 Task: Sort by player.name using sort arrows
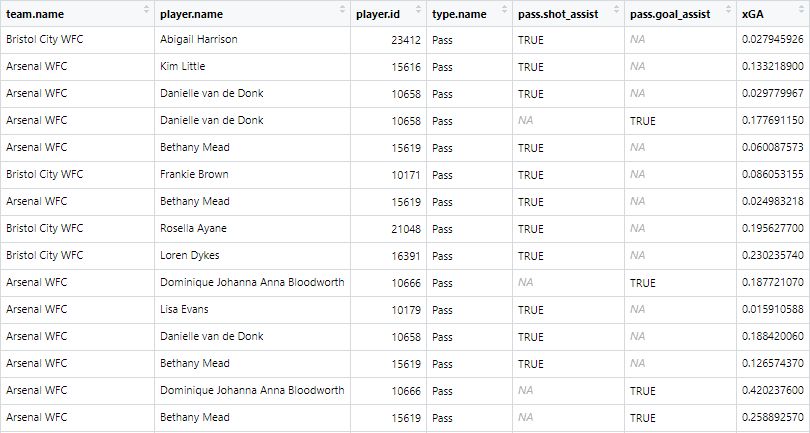[342, 9]
